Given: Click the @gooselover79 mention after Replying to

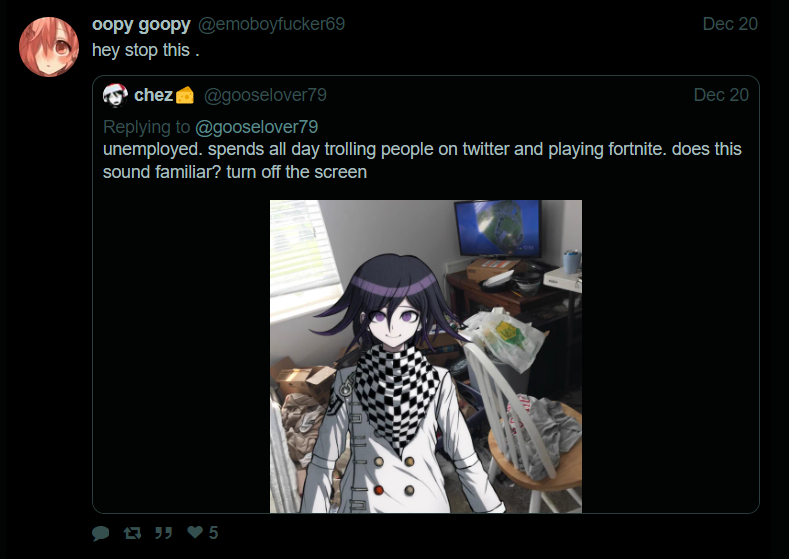Looking at the screenshot, I should [x=257, y=127].
